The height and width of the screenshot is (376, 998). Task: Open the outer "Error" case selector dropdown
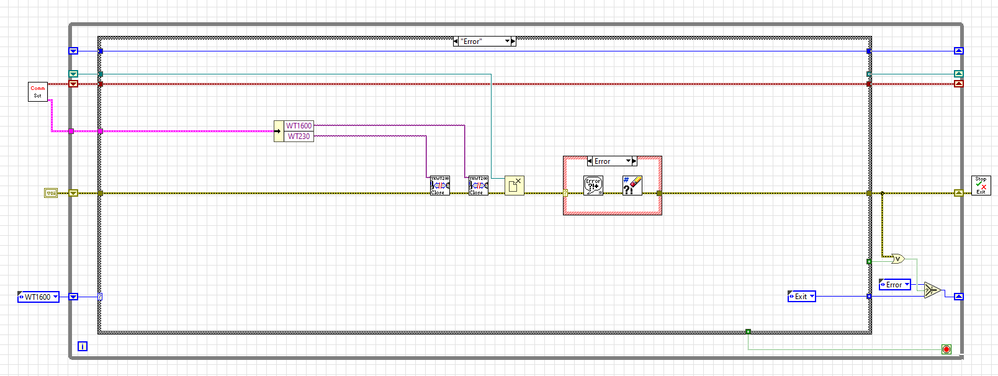(x=508, y=41)
